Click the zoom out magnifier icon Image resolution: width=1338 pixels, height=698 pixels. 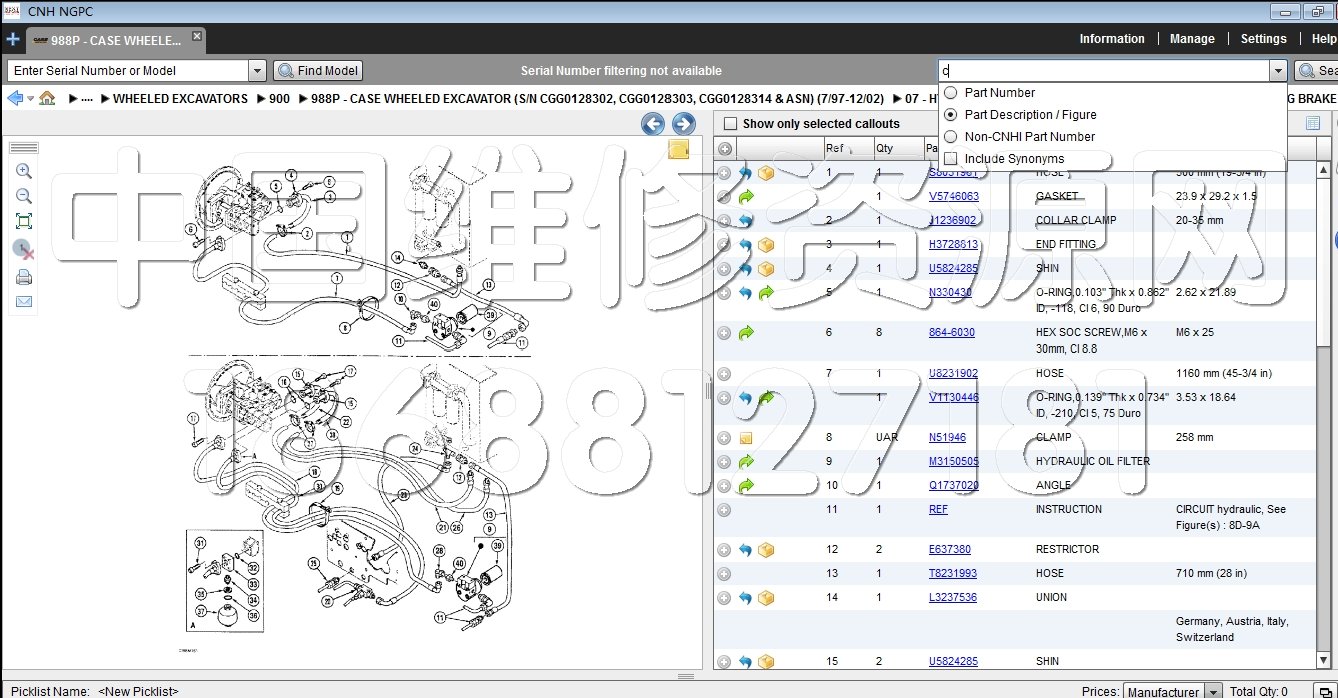tap(24, 196)
